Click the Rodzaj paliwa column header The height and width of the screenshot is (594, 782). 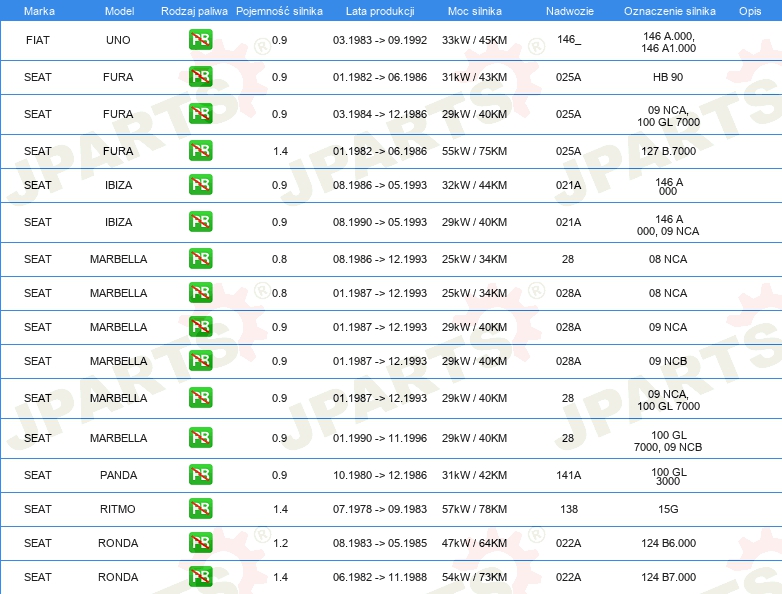194,11
